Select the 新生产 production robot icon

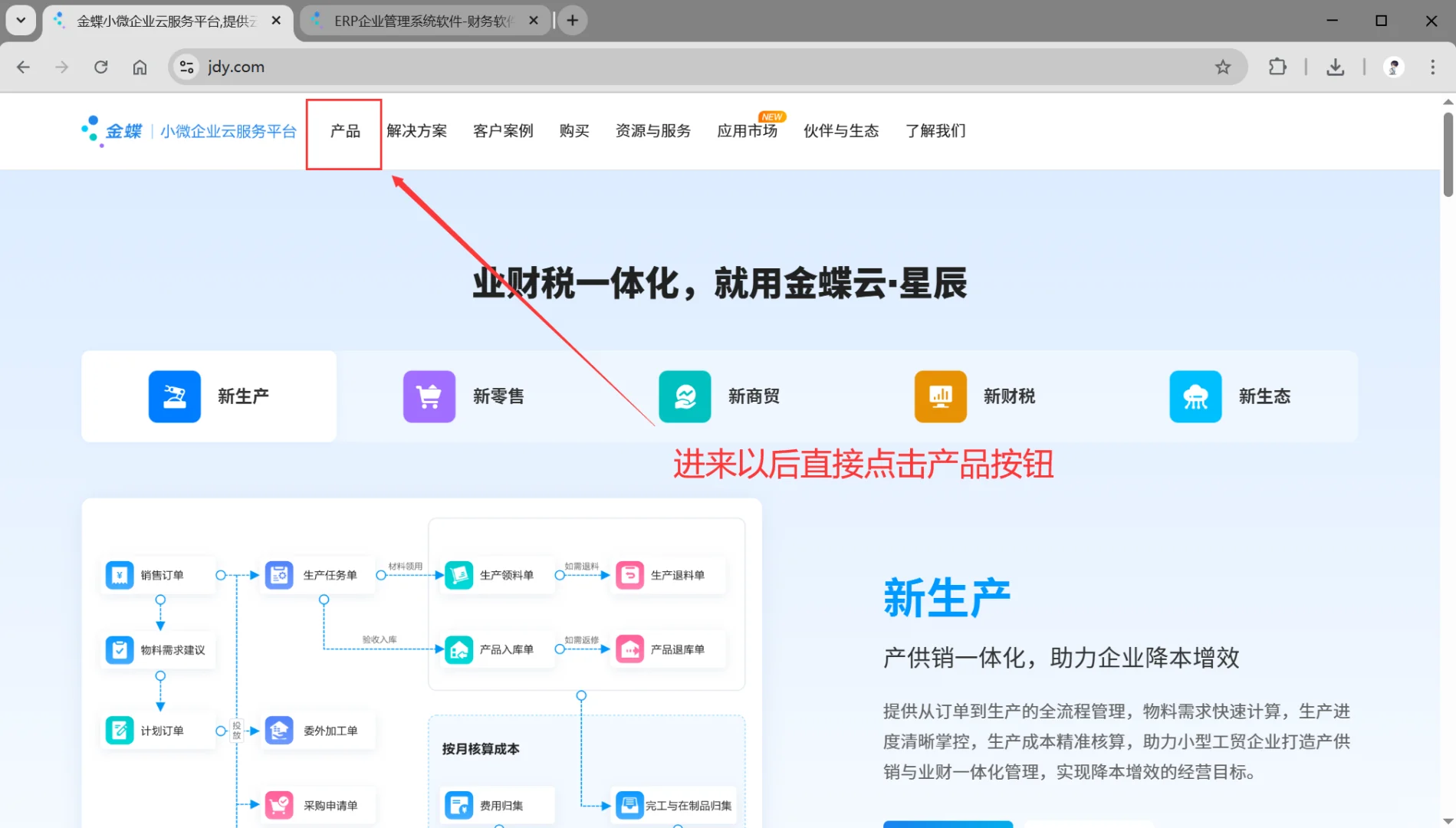pos(174,396)
